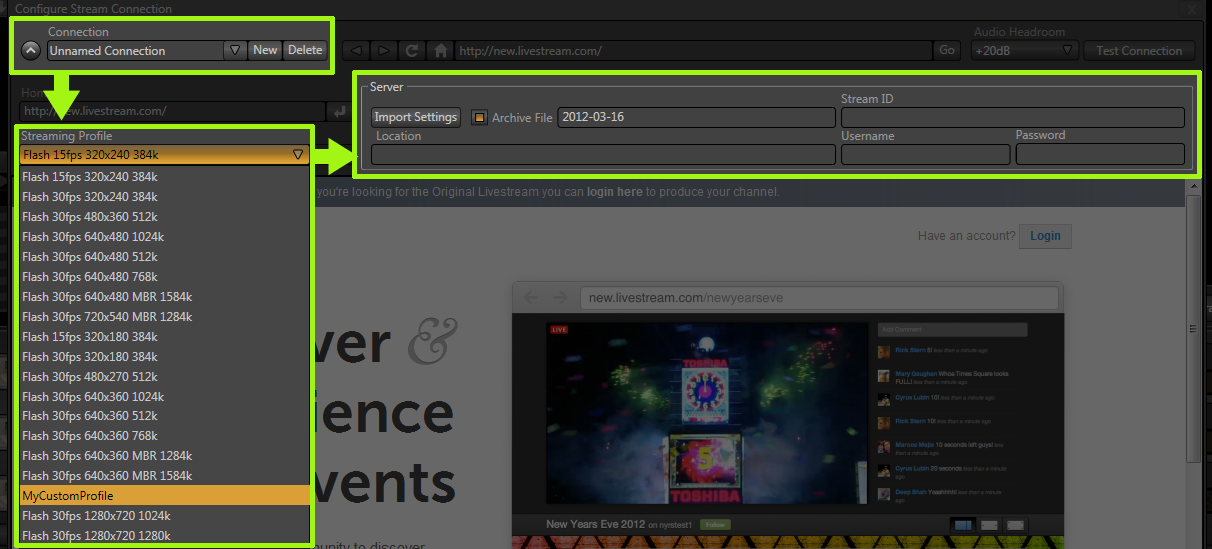Select MyCustomProfile from the profile list
The image size is (1212, 549).
[165, 496]
